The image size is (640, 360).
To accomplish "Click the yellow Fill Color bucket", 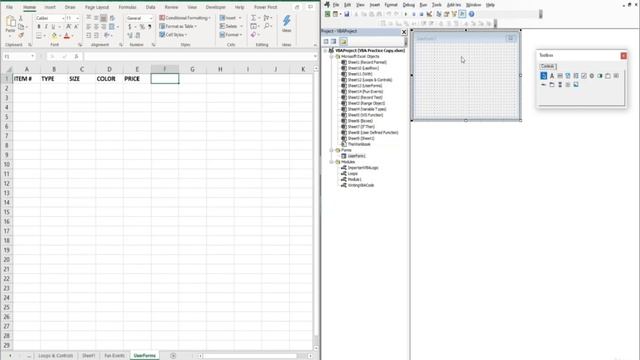I will 54,36.
